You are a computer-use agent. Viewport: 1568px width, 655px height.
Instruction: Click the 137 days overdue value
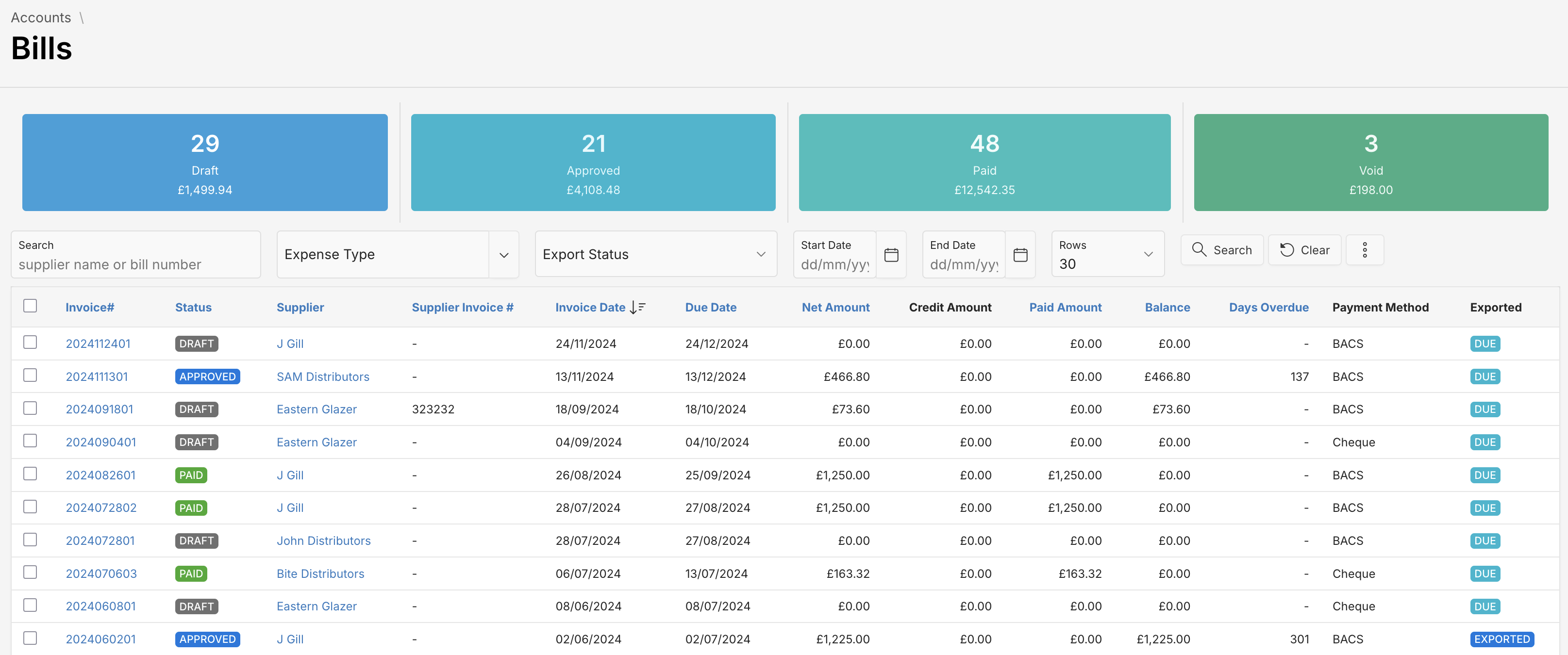coord(1299,377)
